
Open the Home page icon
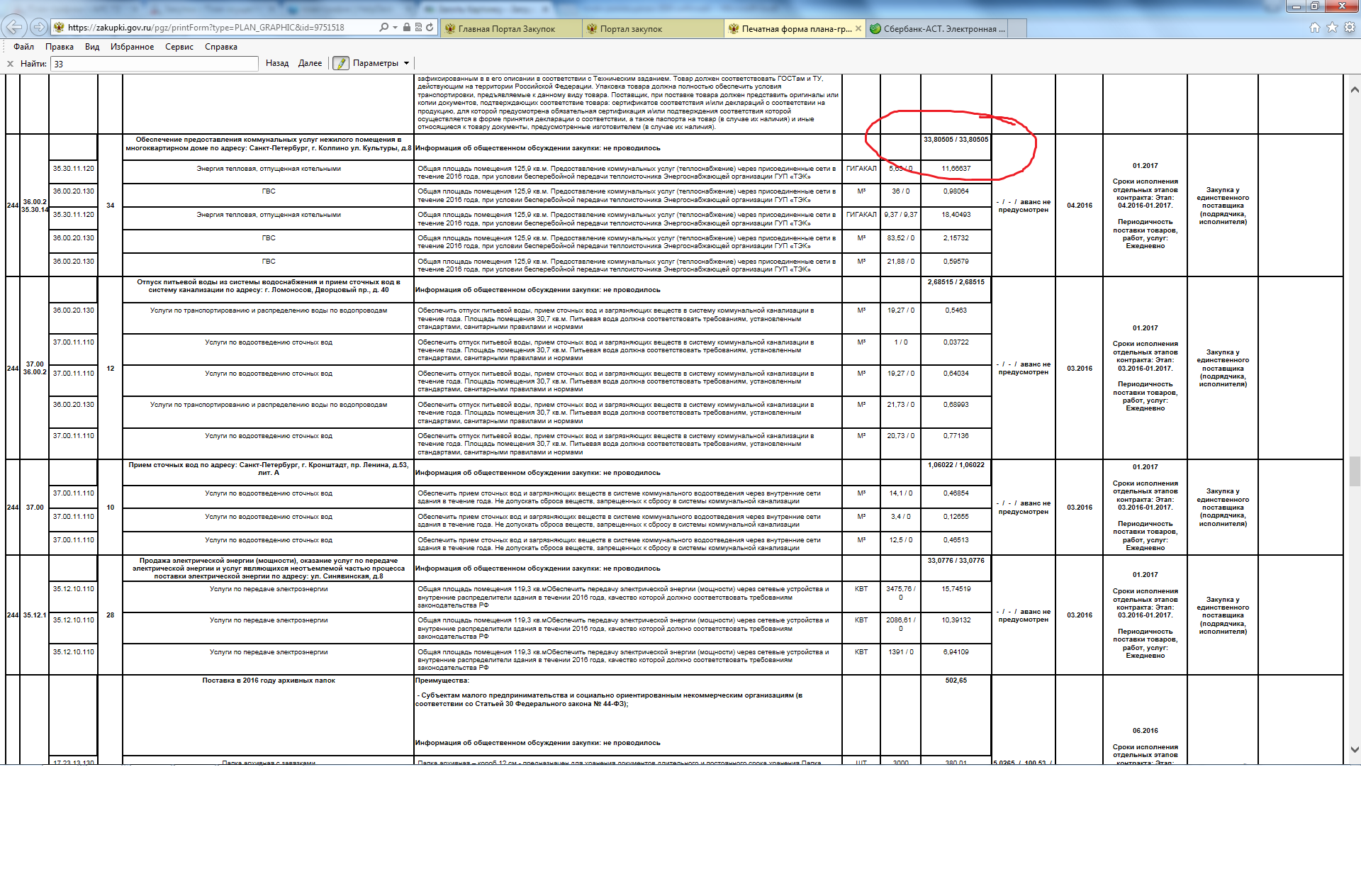[1315, 27]
